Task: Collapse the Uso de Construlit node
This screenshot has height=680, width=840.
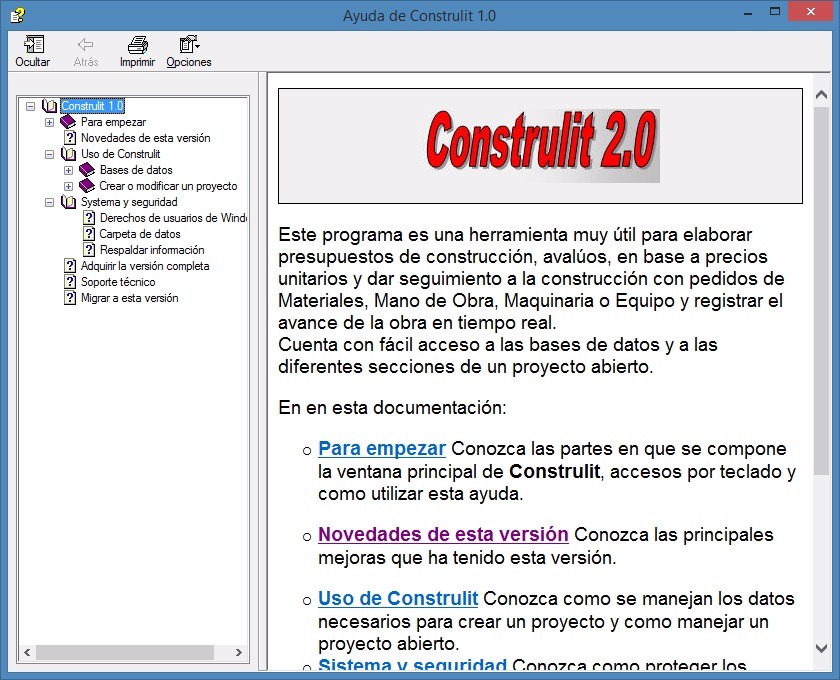Action: point(49,154)
